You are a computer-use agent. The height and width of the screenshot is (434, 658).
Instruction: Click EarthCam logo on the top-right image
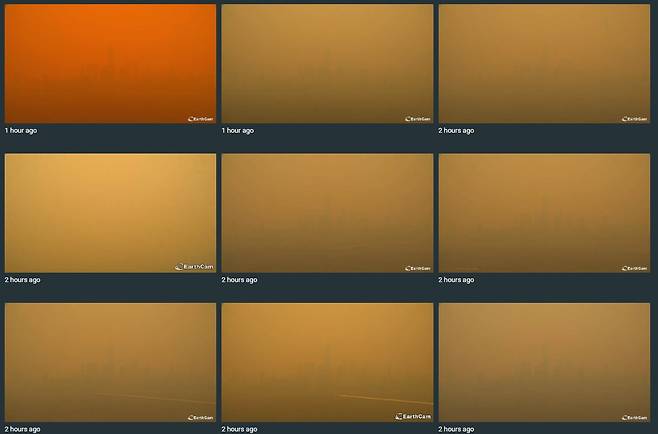point(634,118)
